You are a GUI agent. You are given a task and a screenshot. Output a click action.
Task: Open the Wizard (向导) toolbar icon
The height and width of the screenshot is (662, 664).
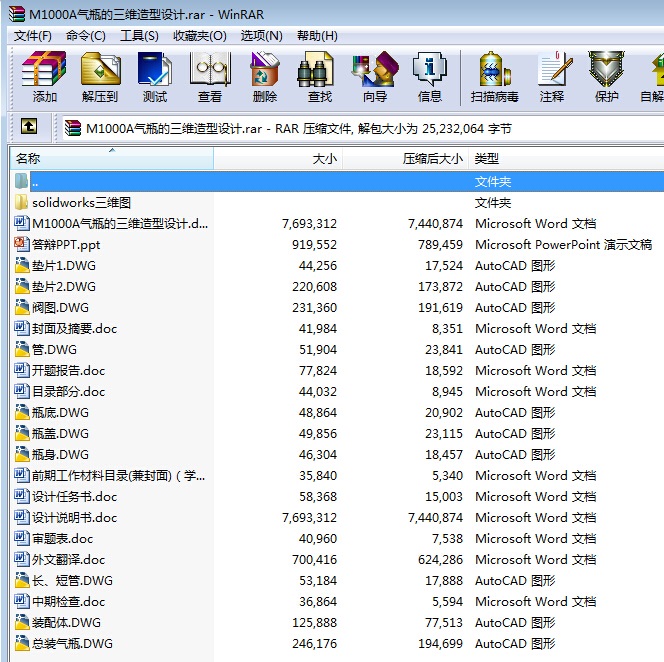[x=375, y=77]
